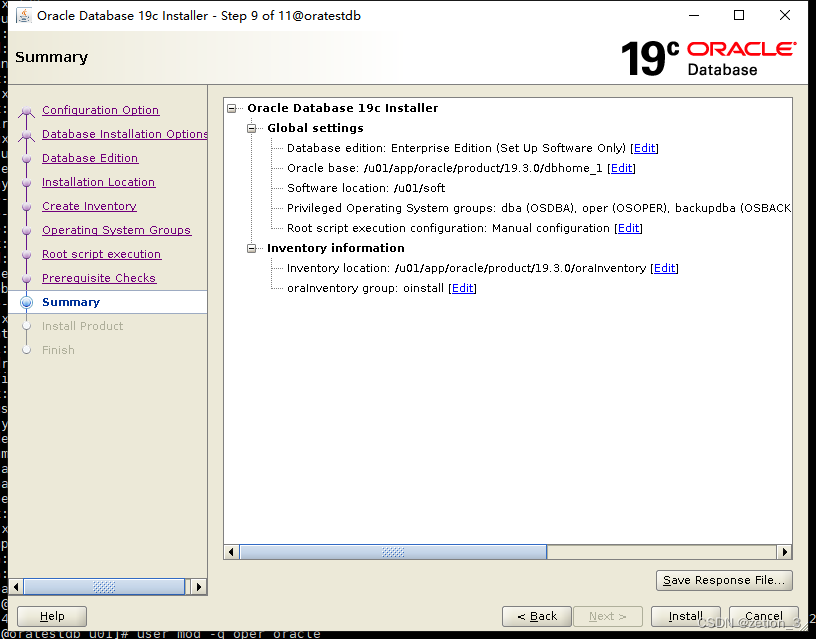This screenshot has height=639, width=816.
Task: Edit the Inventory location
Action: (x=664, y=269)
